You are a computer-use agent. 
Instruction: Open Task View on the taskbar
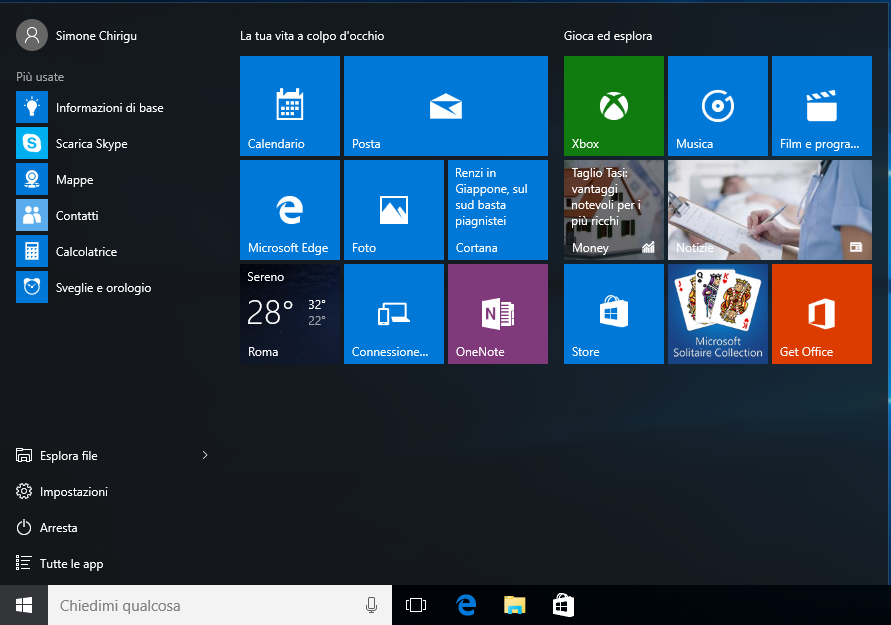coord(416,605)
